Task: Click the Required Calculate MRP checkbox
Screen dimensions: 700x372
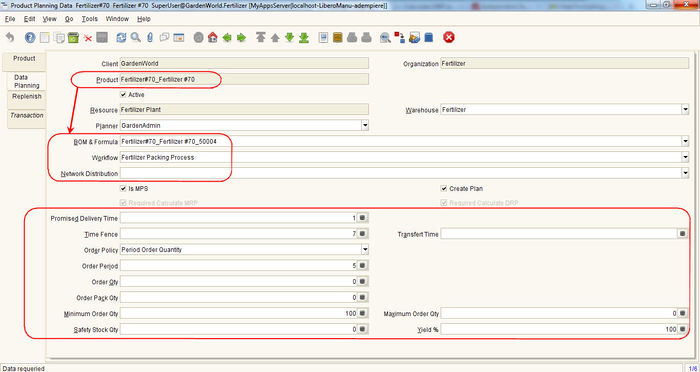Action: [123, 203]
